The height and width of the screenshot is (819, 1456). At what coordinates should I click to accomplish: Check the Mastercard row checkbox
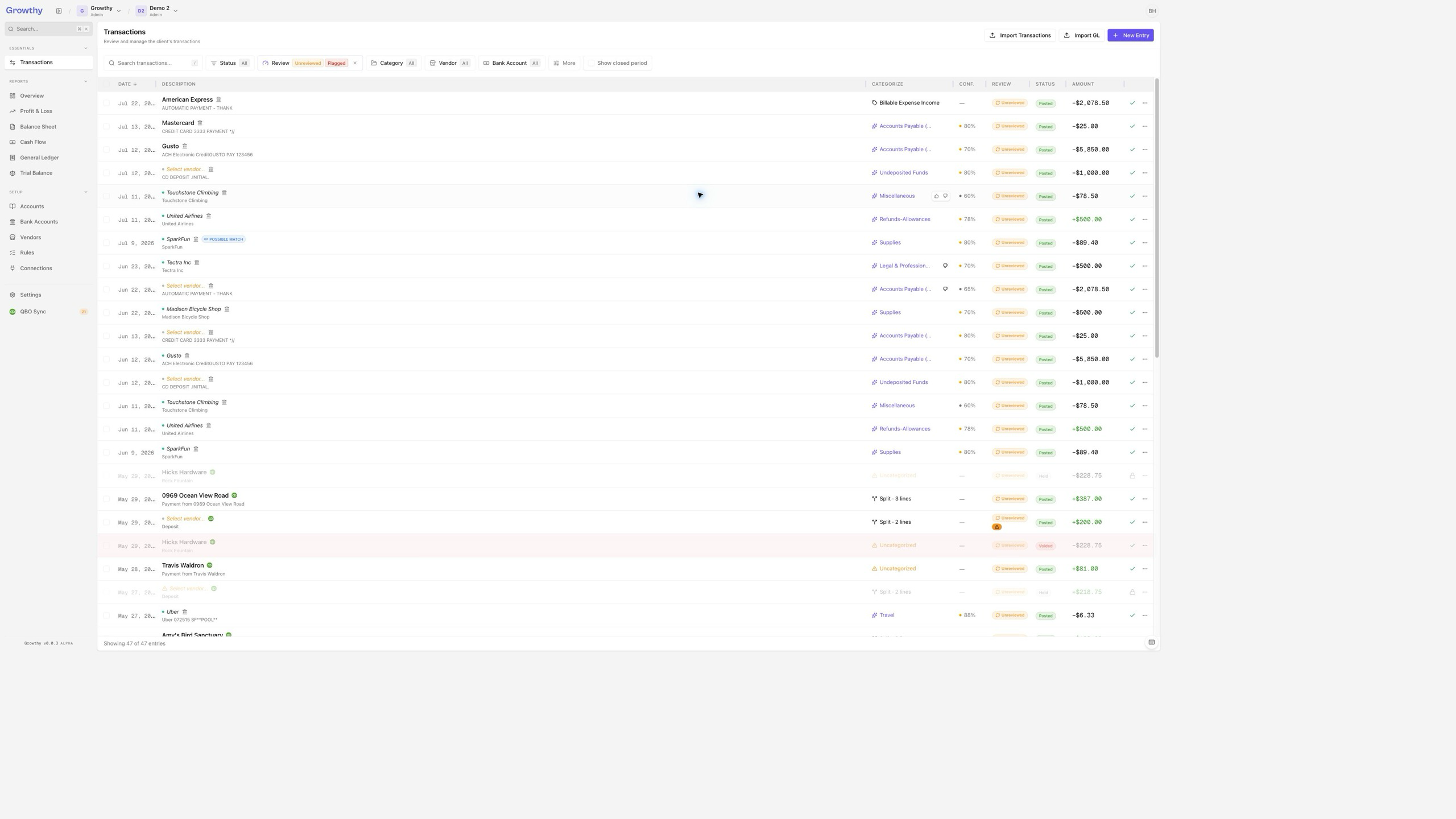pos(106,126)
